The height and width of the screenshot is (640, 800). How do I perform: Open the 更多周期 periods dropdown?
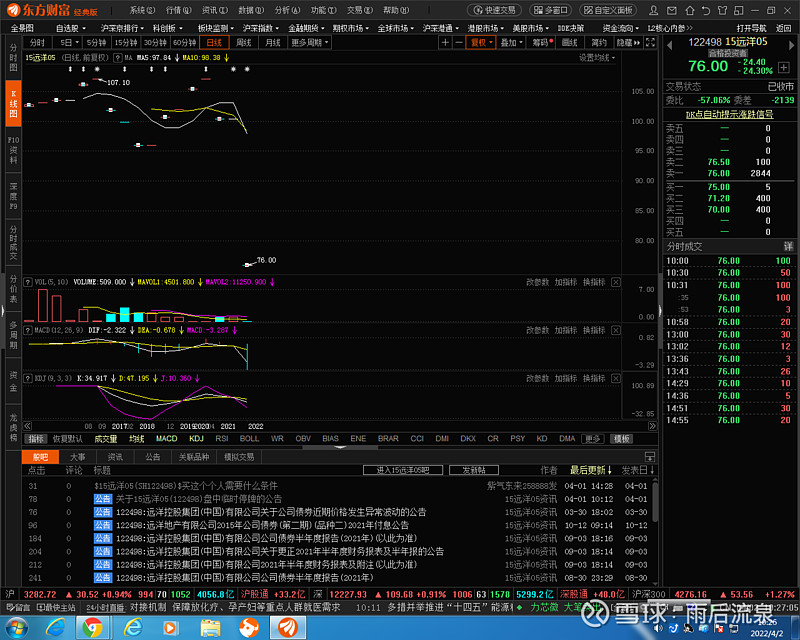point(310,42)
